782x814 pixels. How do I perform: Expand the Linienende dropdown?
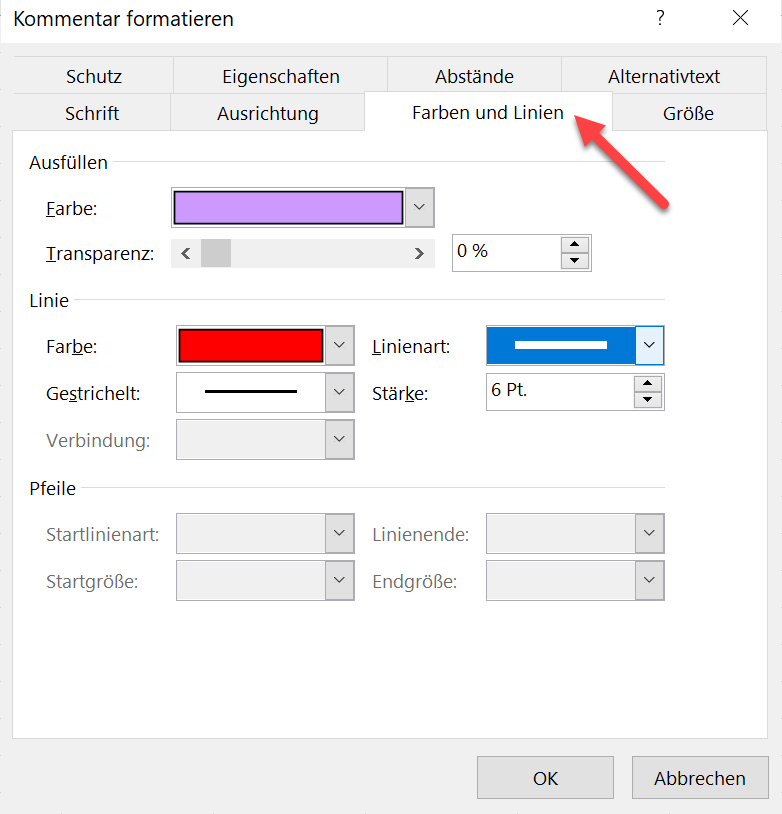pos(649,533)
